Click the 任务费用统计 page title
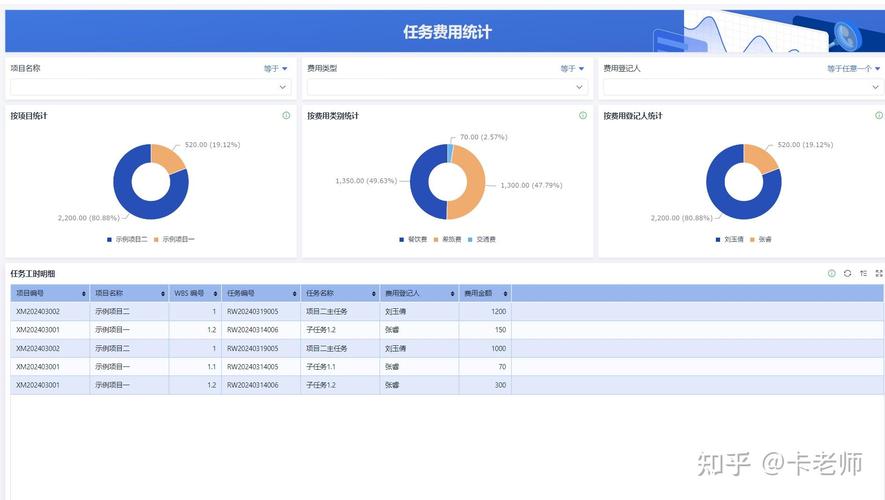This screenshot has width=885, height=500. point(447,32)
